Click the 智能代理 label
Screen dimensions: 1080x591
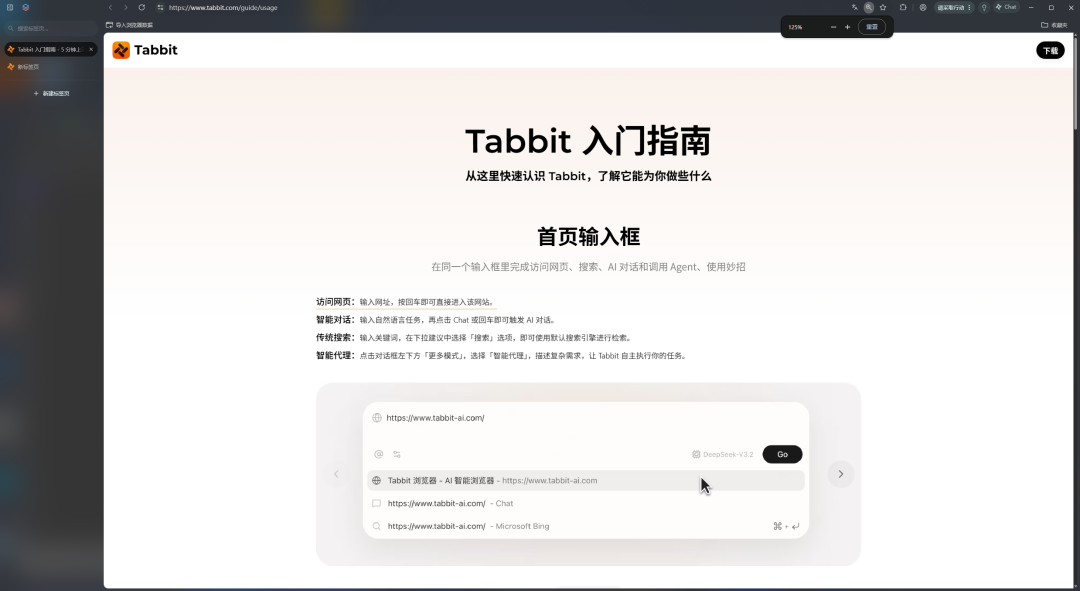pos(335,355)
